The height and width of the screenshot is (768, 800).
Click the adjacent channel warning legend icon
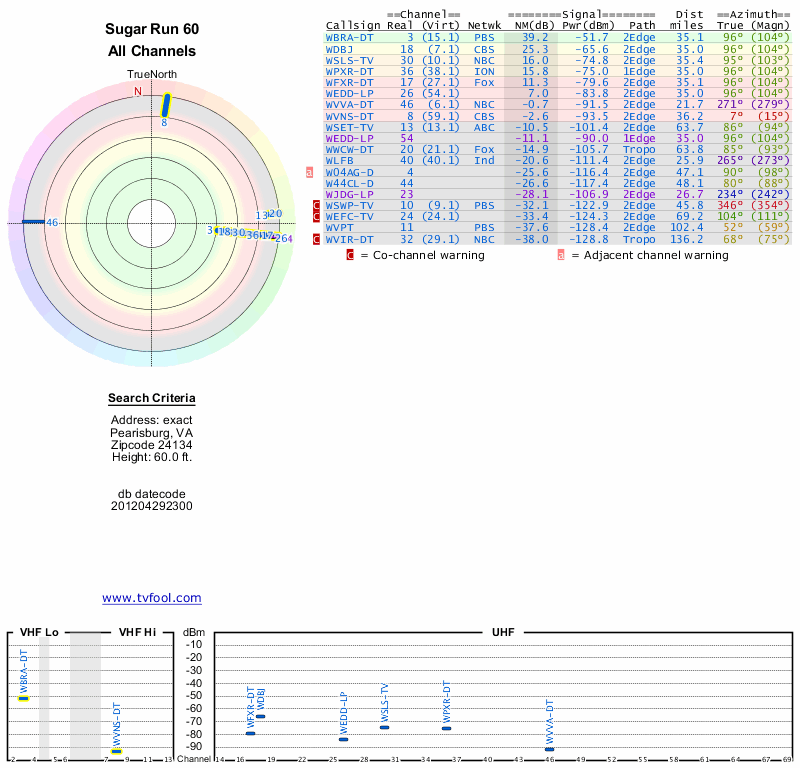tap(561, 255)
